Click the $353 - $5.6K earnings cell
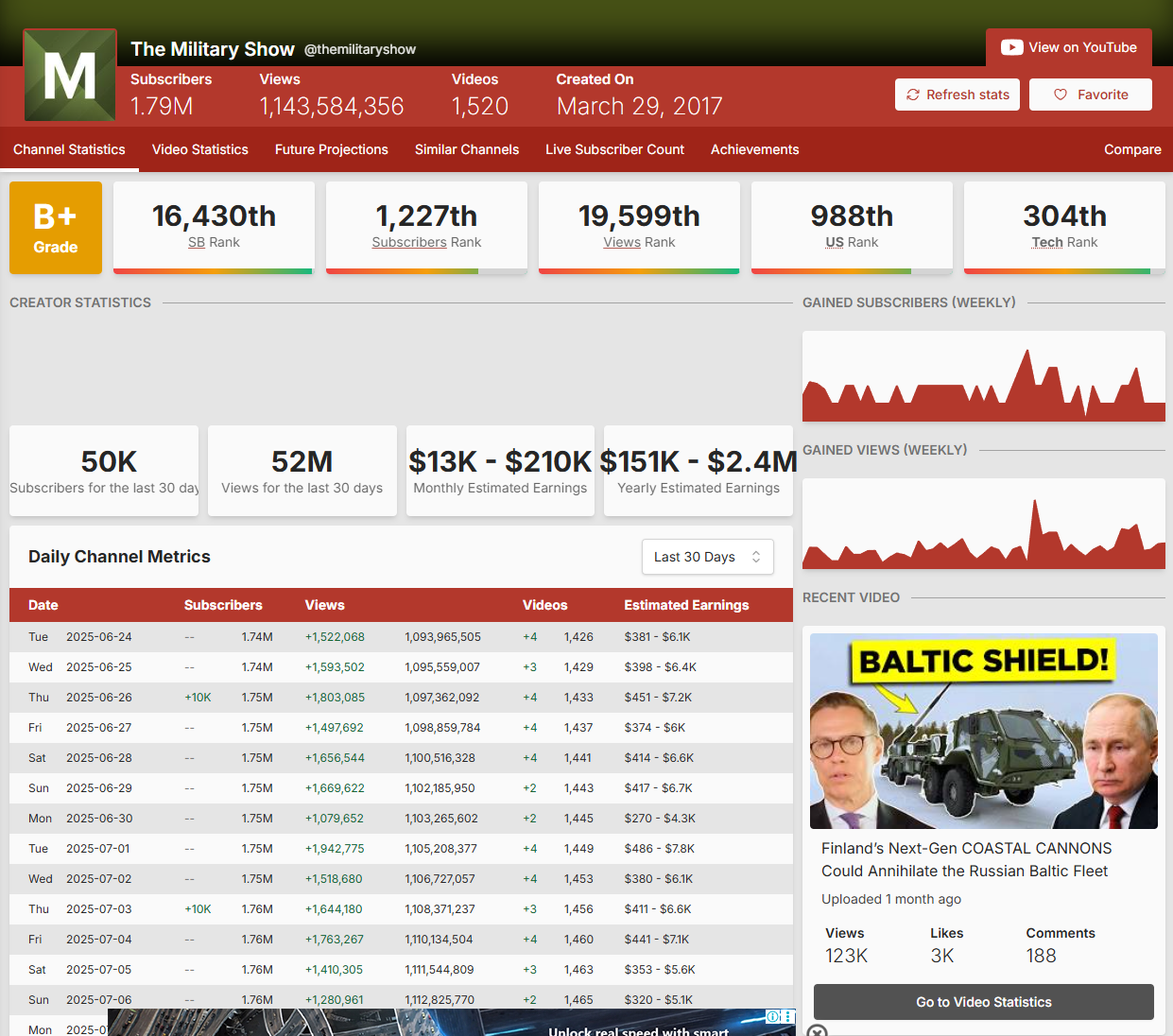 point(660,970)
